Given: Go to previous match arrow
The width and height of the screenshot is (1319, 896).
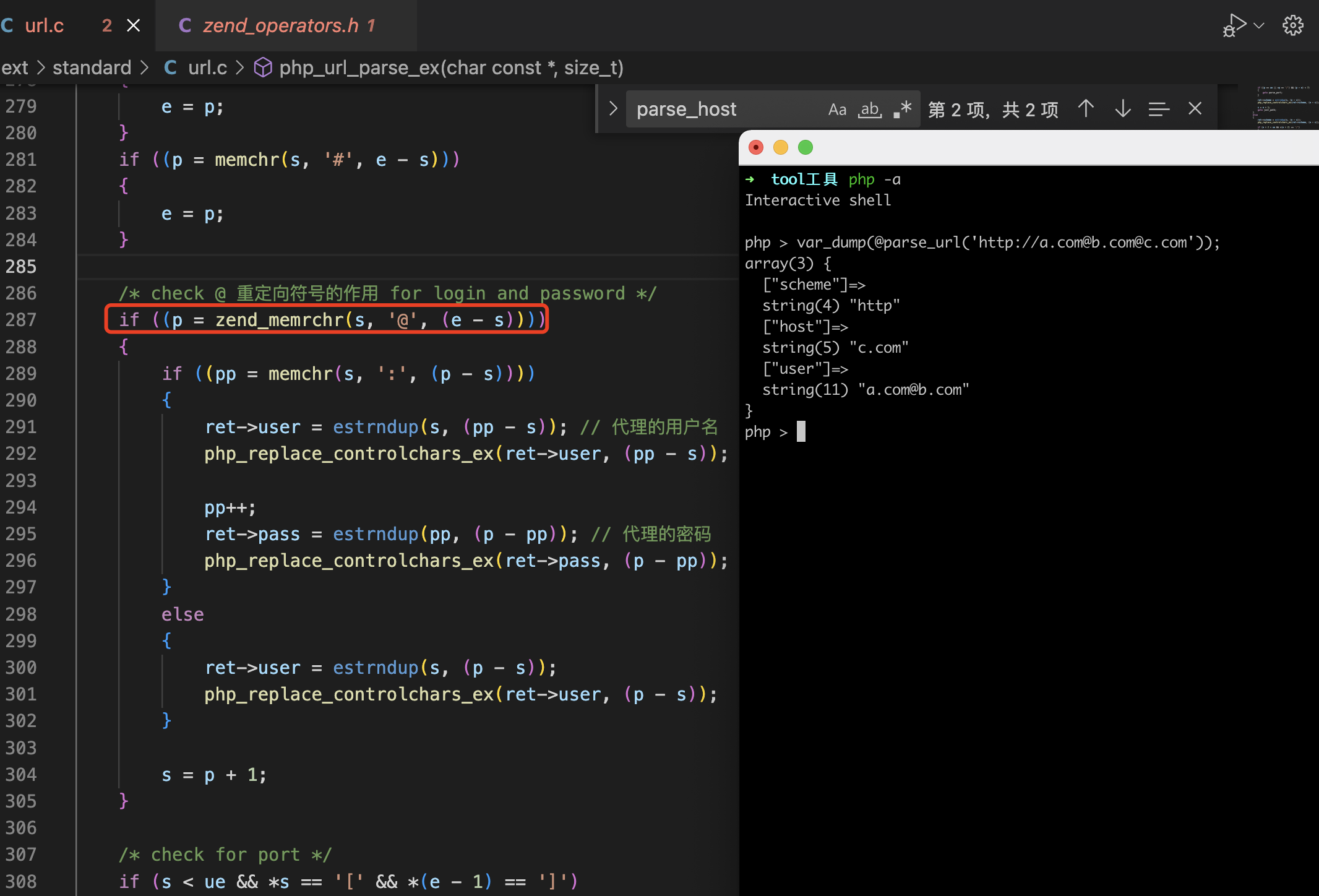Looking at the screenshot, I should [1086, 110].
